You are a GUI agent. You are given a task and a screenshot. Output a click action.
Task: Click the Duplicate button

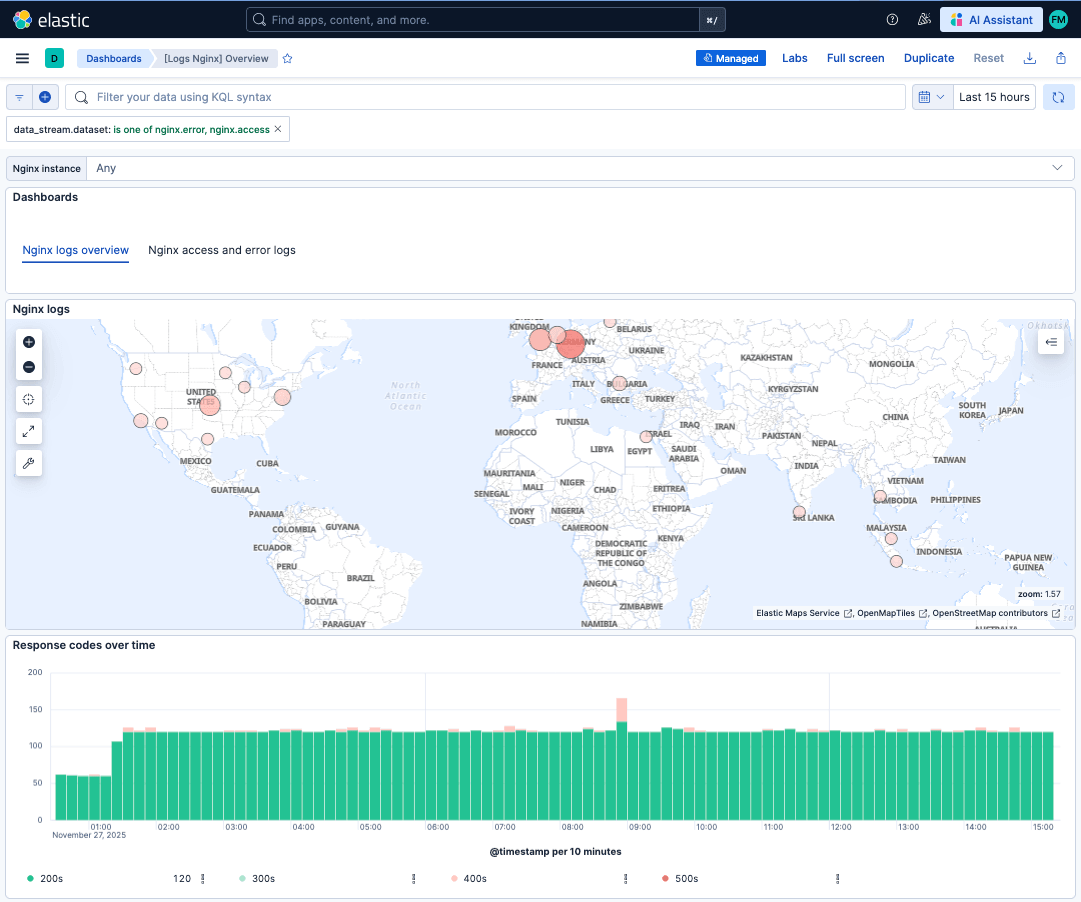tap(928, 58)
